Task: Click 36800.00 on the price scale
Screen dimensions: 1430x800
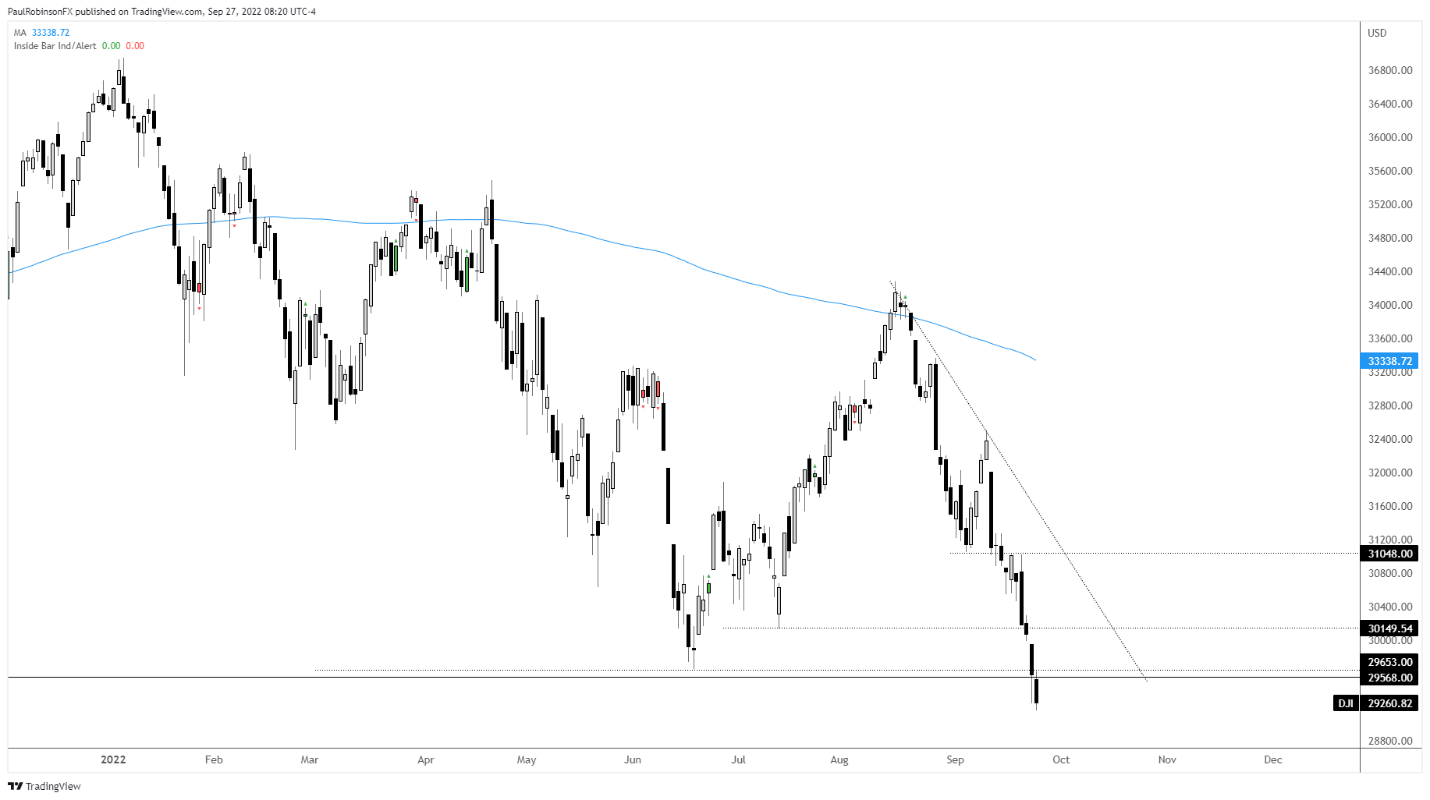Action: (x=1390, y=71)
